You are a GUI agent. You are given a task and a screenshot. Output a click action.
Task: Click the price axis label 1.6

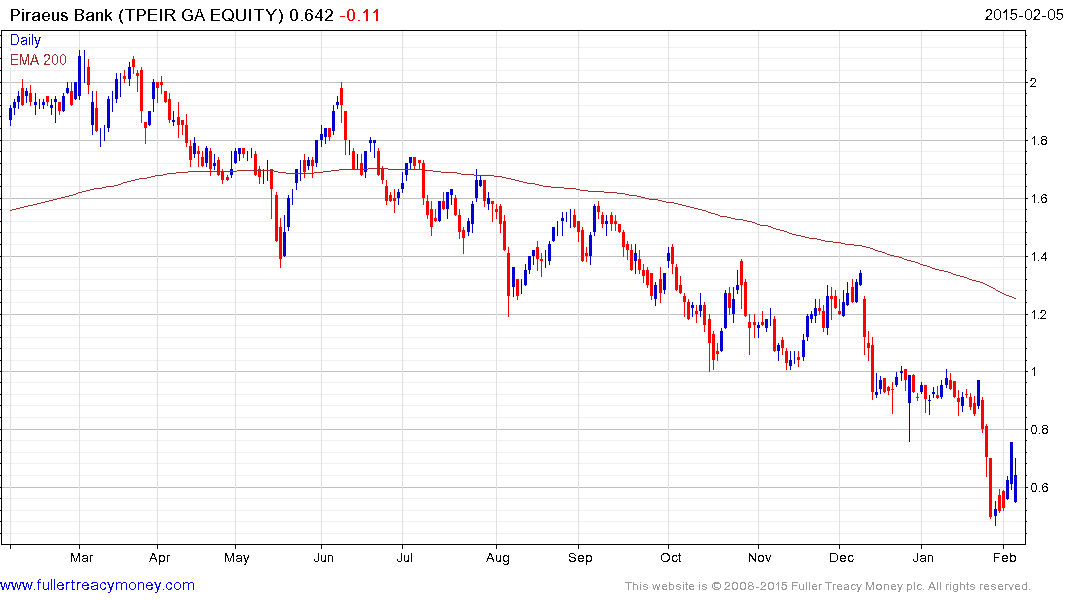click(x=1039, y=199)
